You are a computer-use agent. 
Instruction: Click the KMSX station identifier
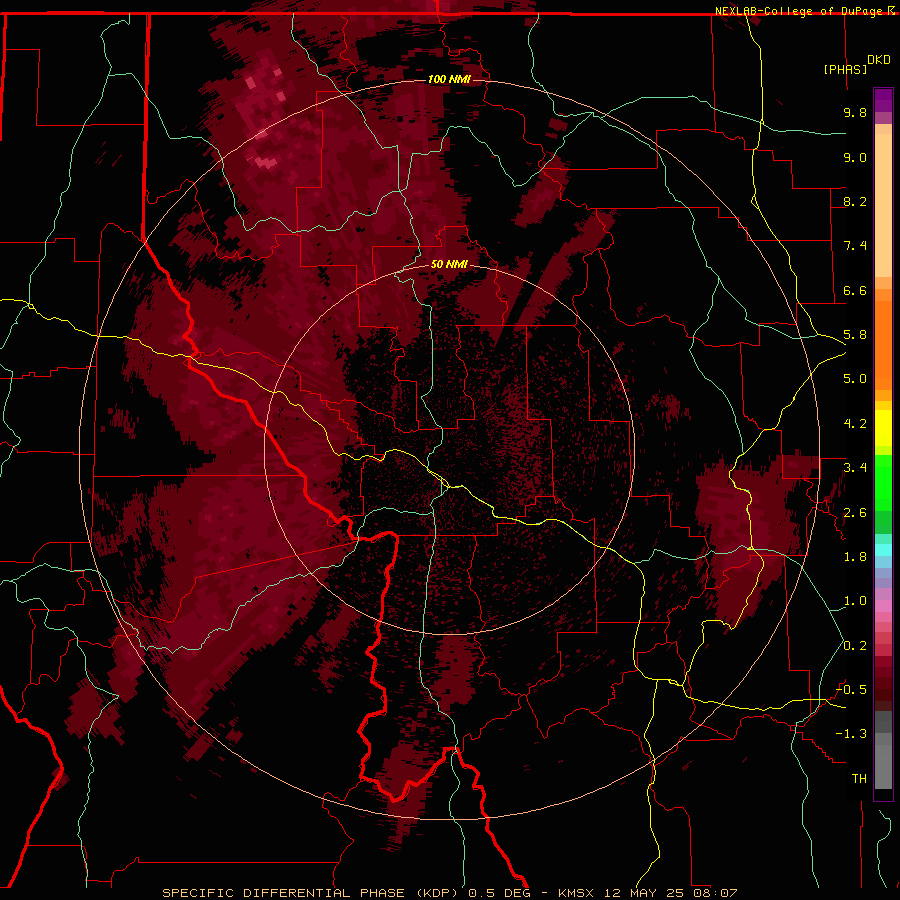576,893
